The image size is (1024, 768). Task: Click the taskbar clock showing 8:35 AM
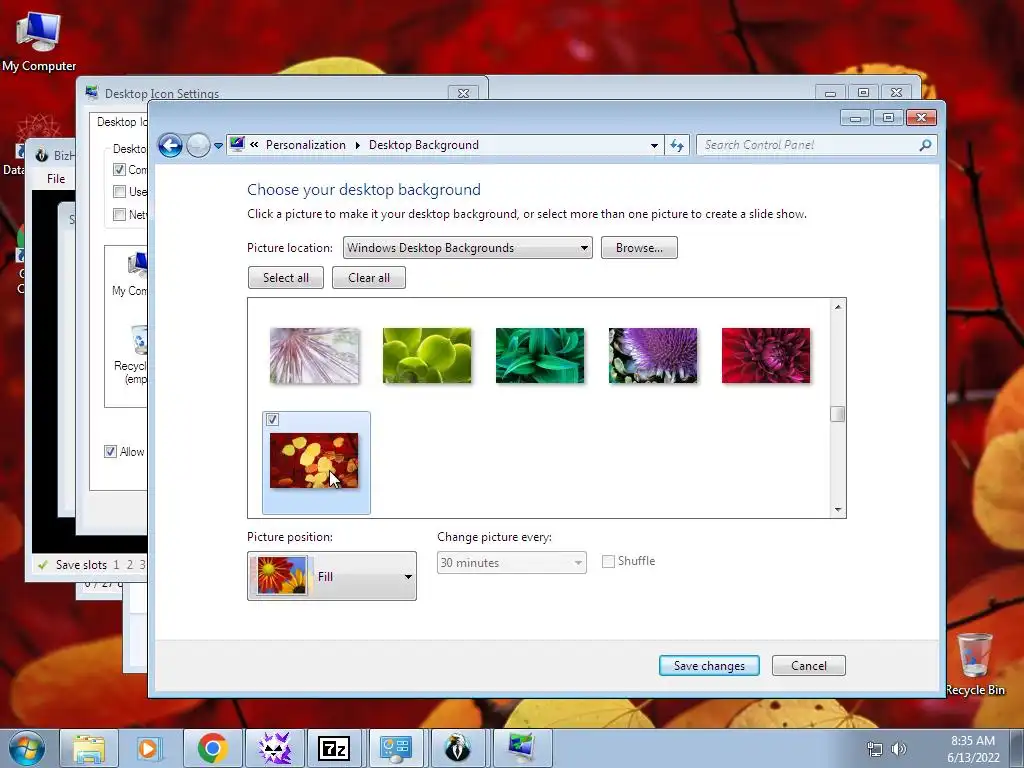[973, 749]
